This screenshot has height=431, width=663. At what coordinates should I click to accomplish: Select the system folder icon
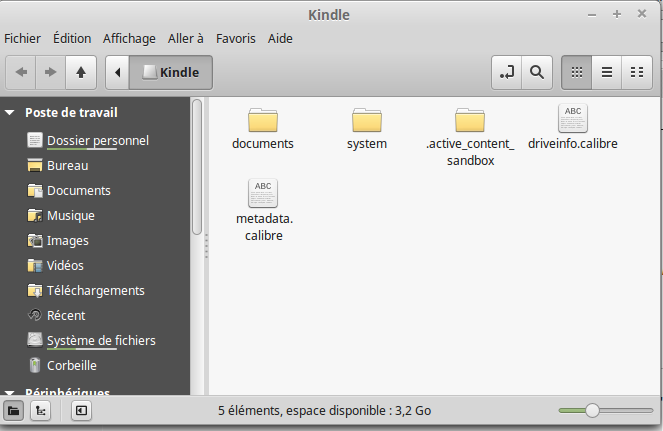pos(367,120)
